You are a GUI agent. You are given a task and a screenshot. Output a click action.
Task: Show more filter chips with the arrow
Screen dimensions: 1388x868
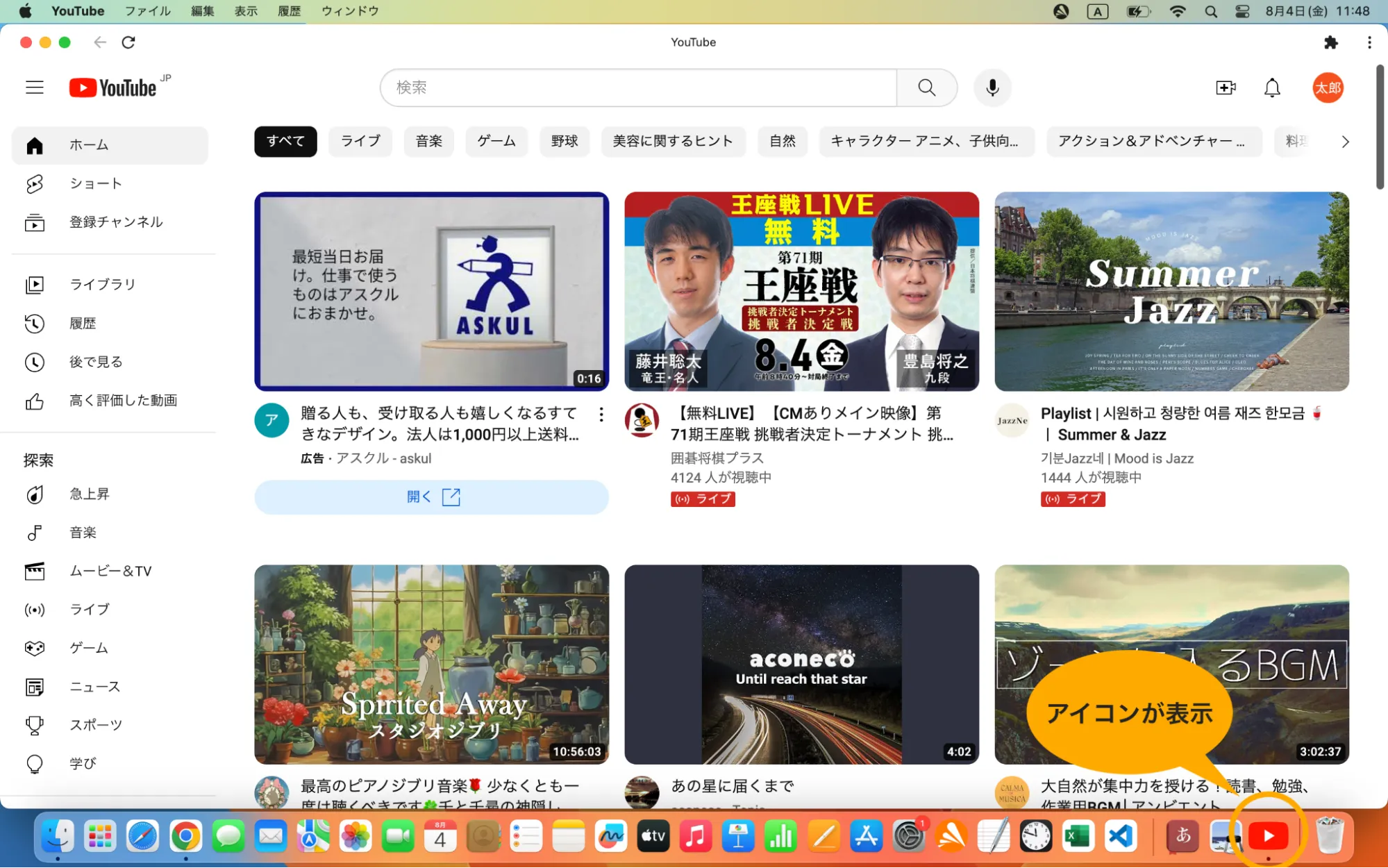(1345, 142)
